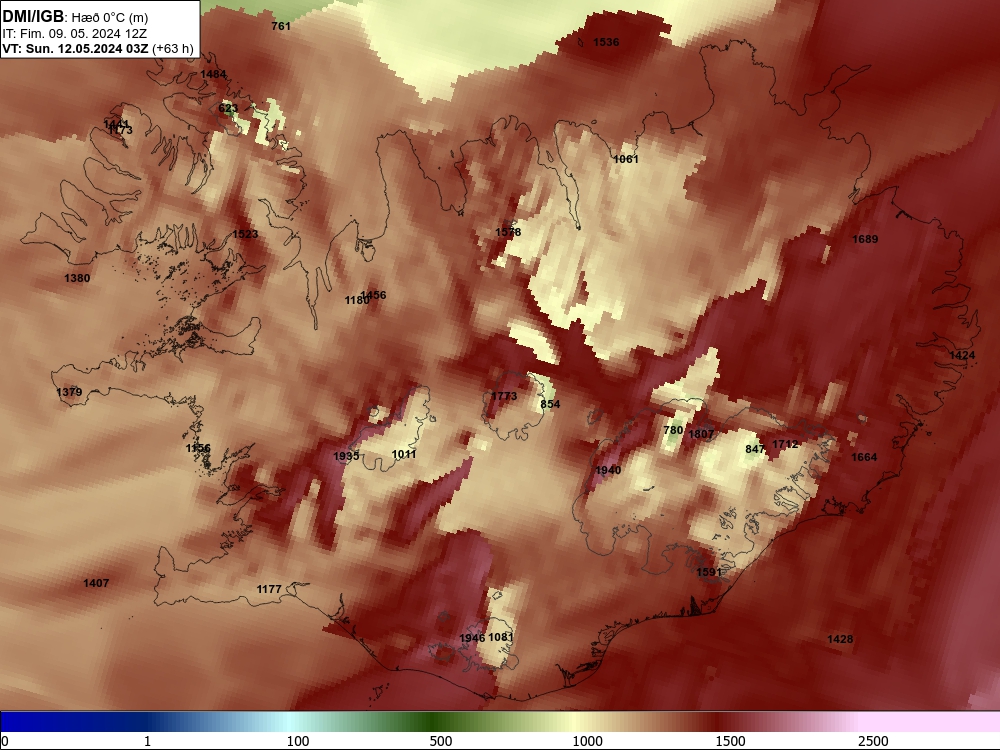
Task: Click the 1424 value label
Action: [962, 355]
